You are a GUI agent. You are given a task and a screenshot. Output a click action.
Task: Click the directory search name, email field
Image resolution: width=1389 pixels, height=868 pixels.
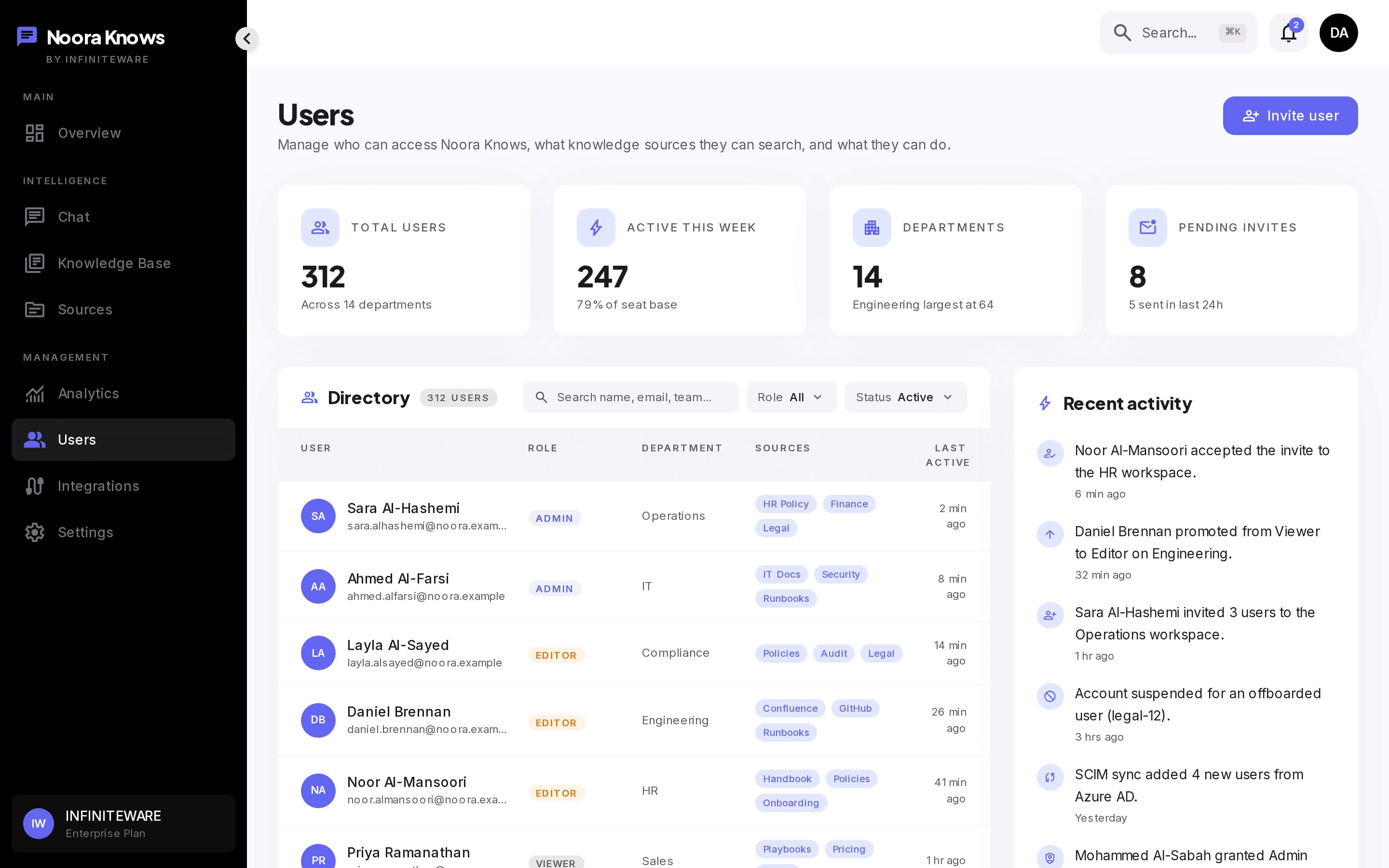point(630,397)
